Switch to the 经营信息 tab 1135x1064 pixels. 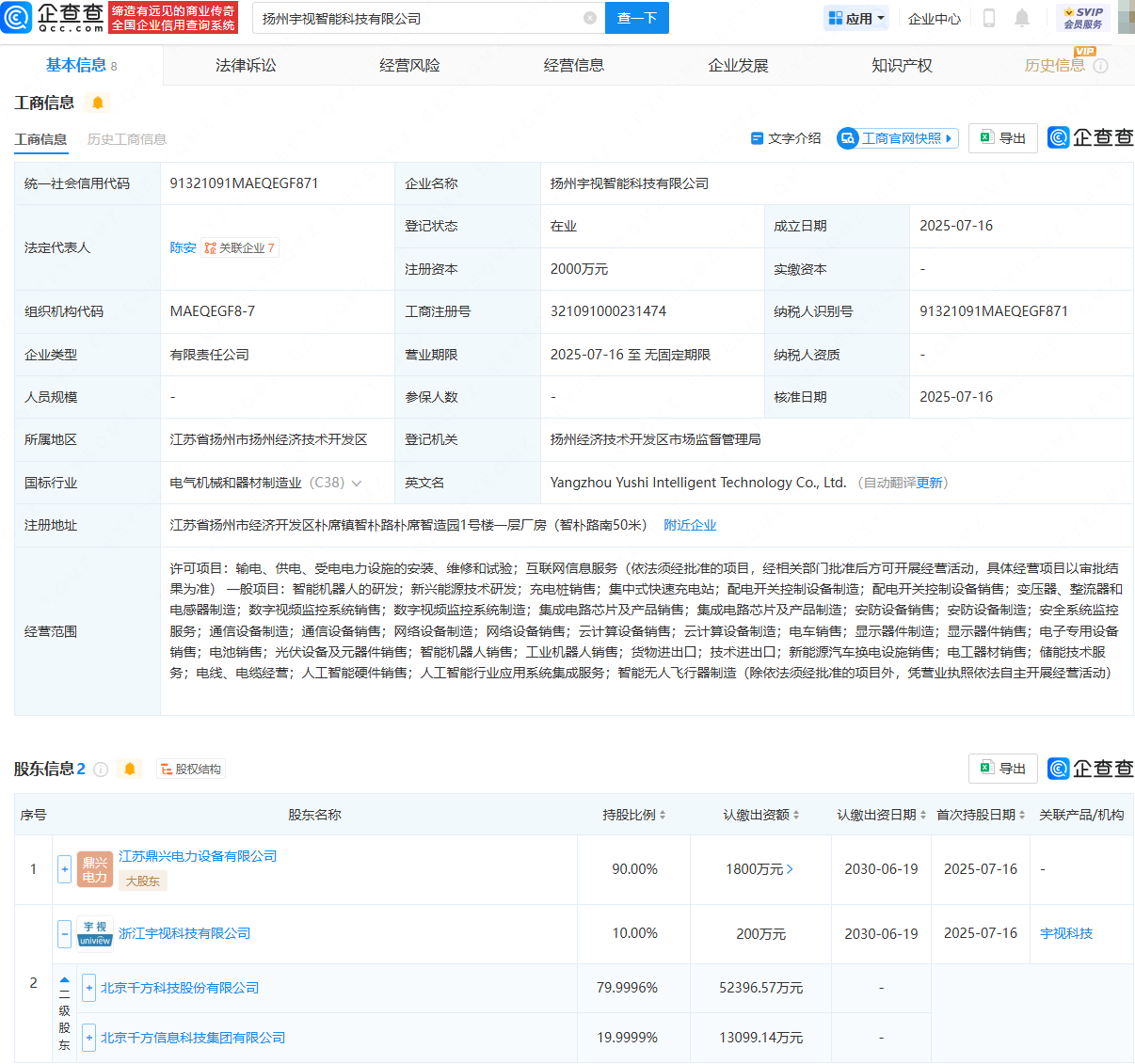coord(574,65)
